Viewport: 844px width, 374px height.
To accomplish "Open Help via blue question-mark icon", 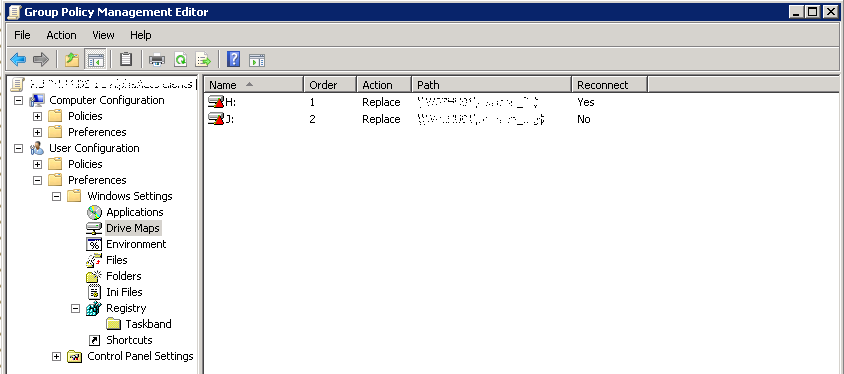I will 233,59.
